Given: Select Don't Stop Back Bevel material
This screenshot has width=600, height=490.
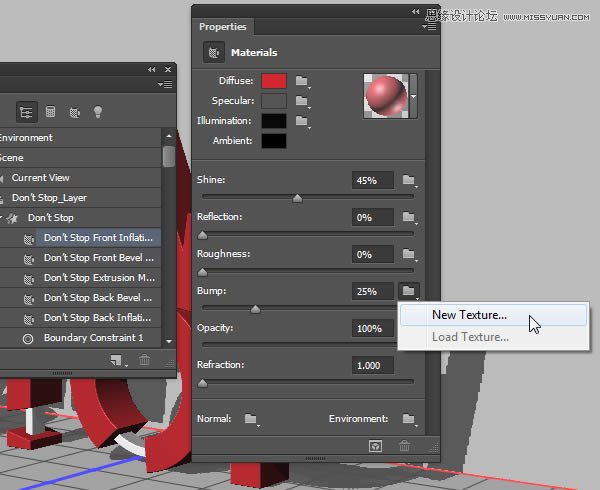Looking at the screenshot, I should click(80, 298).
